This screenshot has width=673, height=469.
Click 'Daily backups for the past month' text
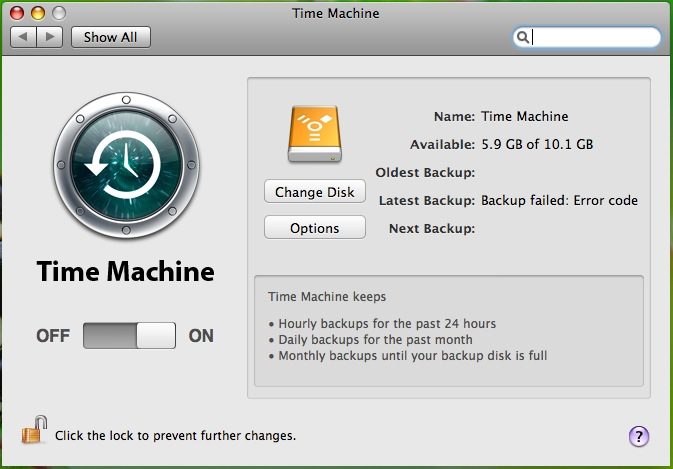click(376, 340)
